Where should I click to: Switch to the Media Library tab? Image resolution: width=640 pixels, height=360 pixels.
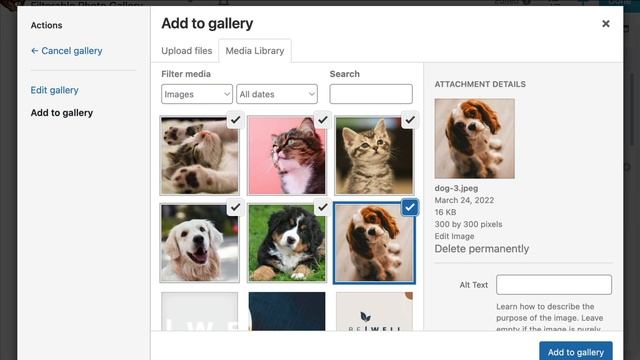[255, 51]
